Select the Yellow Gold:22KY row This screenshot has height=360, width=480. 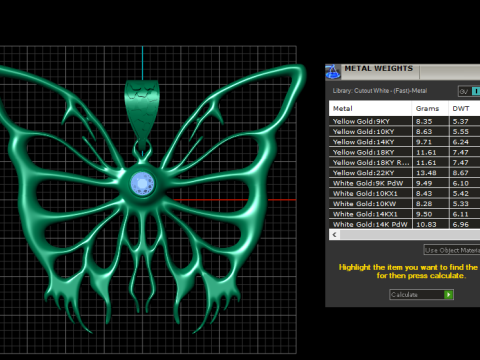pos(405,173)
